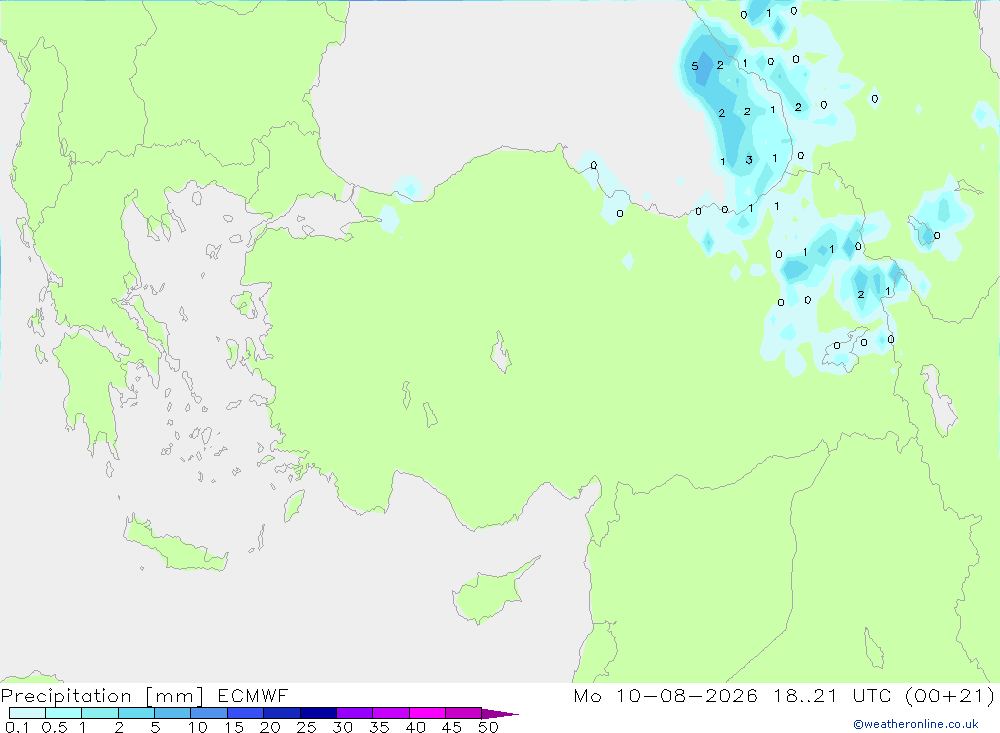Click the light cyan 0.1–0.5 mm legend swatch
Screen dimensions: 1000x733
[27, 713]
